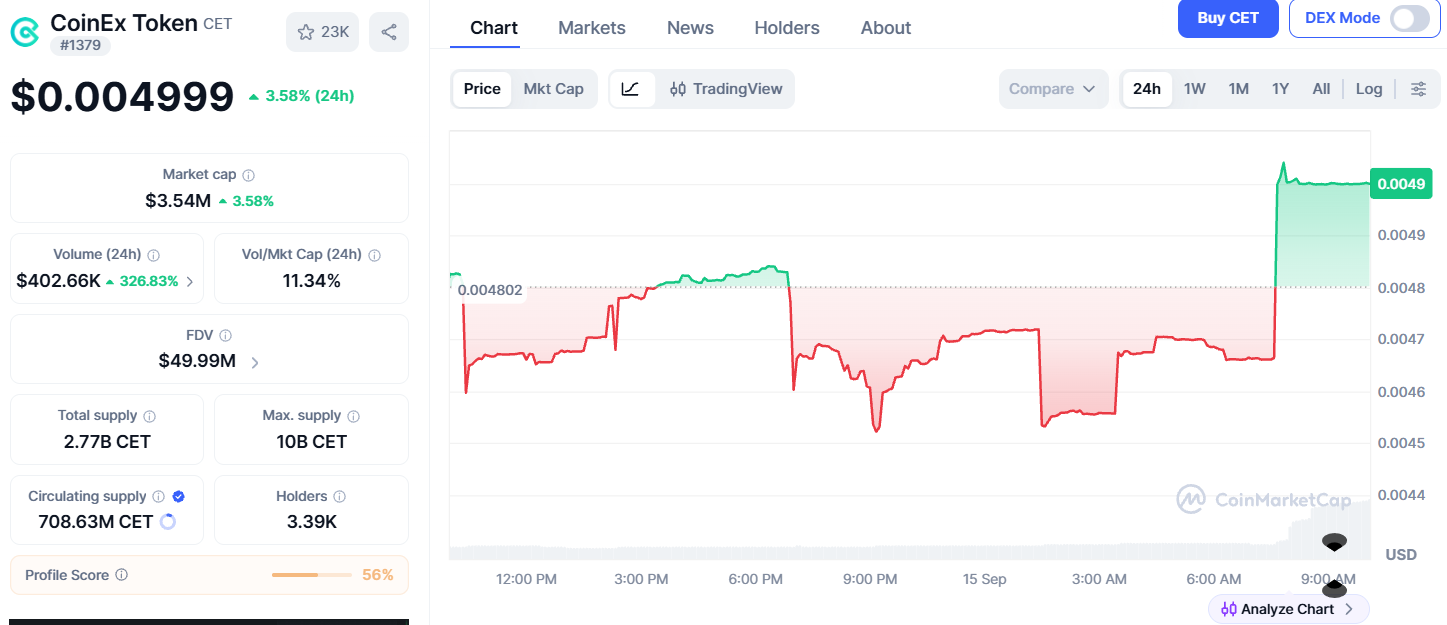The width and height of the screenshot is (1447, 625).
Task: Switch chart to Mkt Cap view
Action: pyautogui.click(x=553, y=89)
